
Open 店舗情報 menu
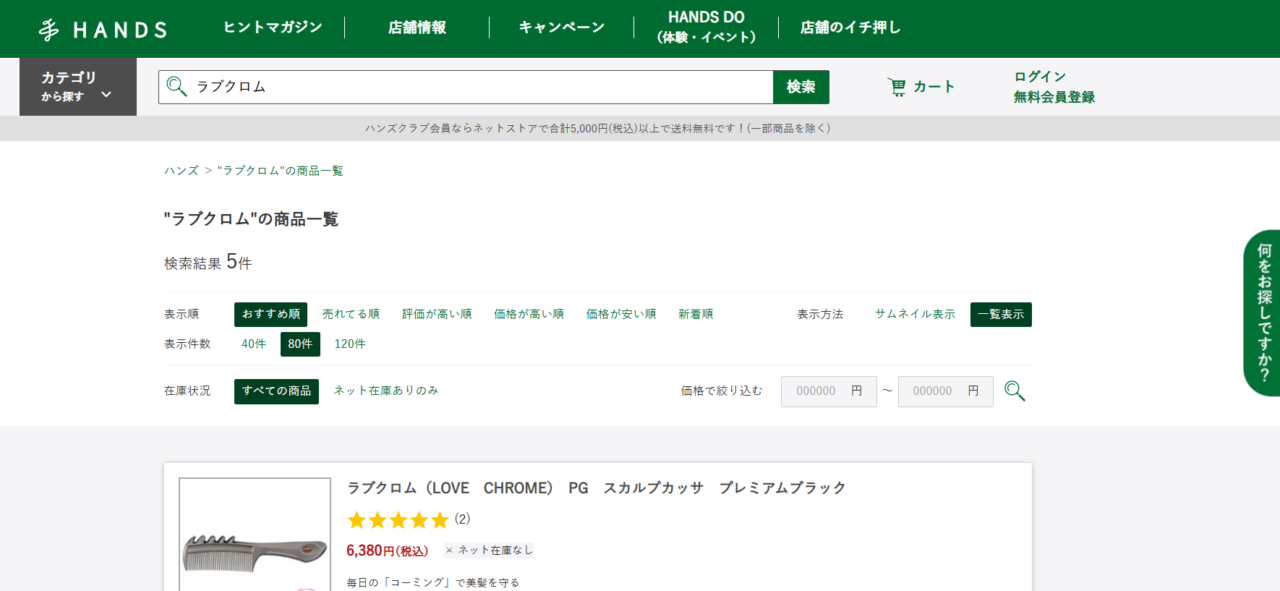tap(417, 28)
